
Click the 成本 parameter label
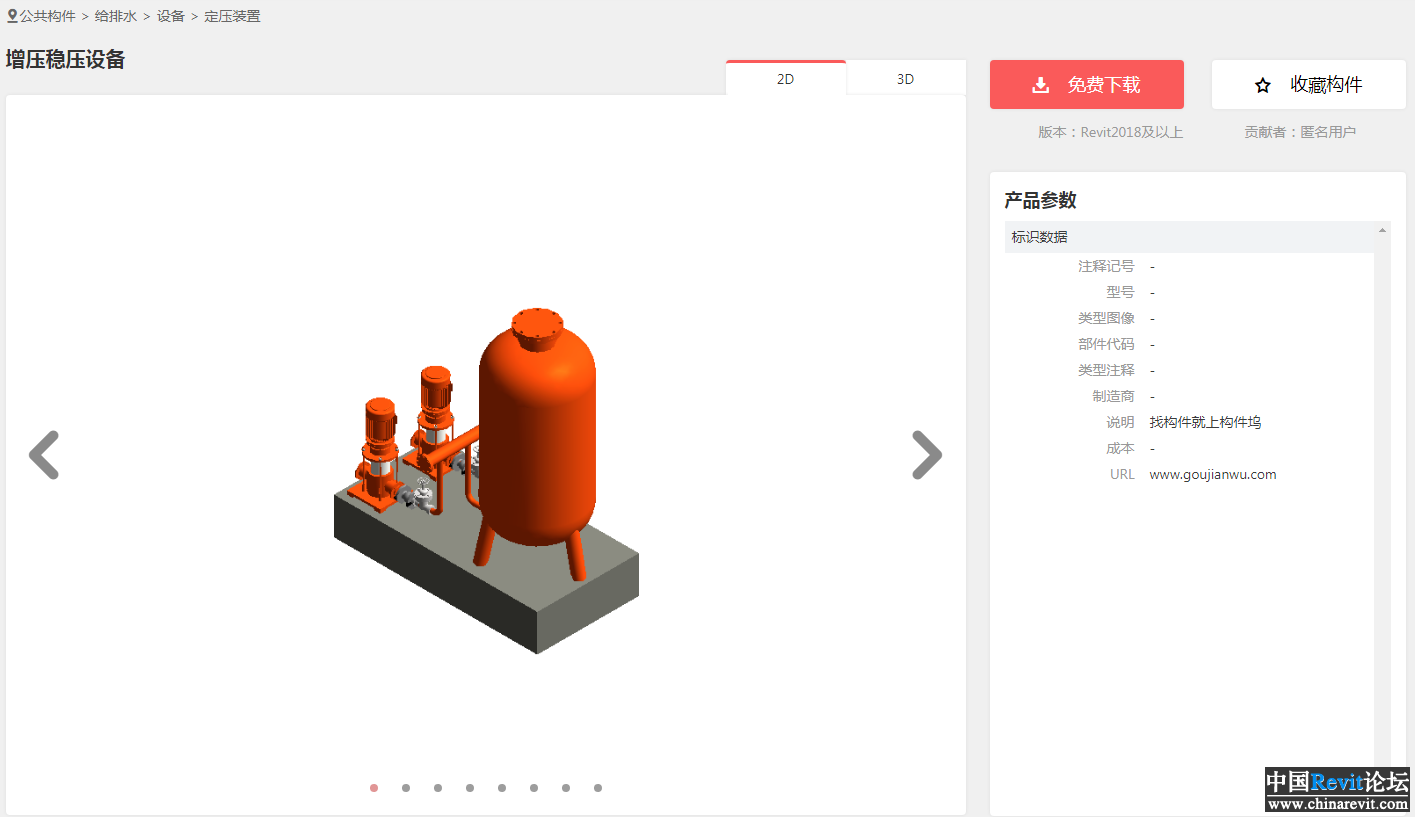coord(1120,449)
